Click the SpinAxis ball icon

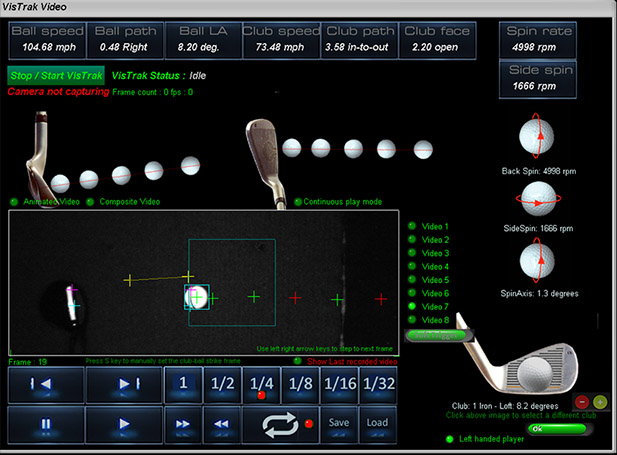pos(537,261)
